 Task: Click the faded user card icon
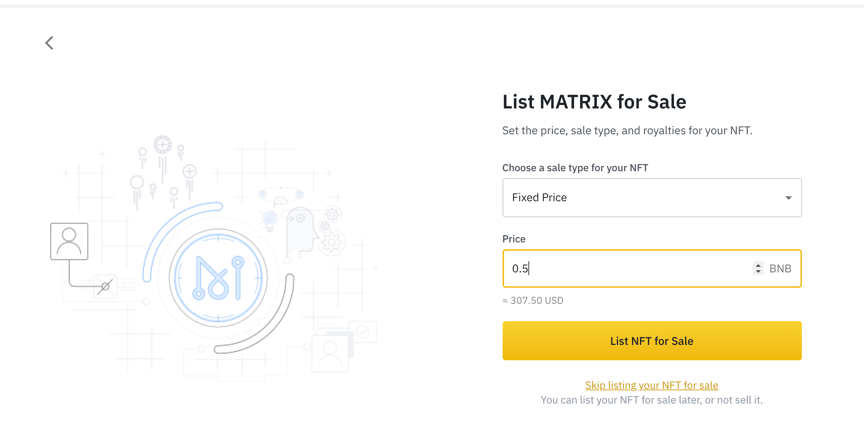330,352
